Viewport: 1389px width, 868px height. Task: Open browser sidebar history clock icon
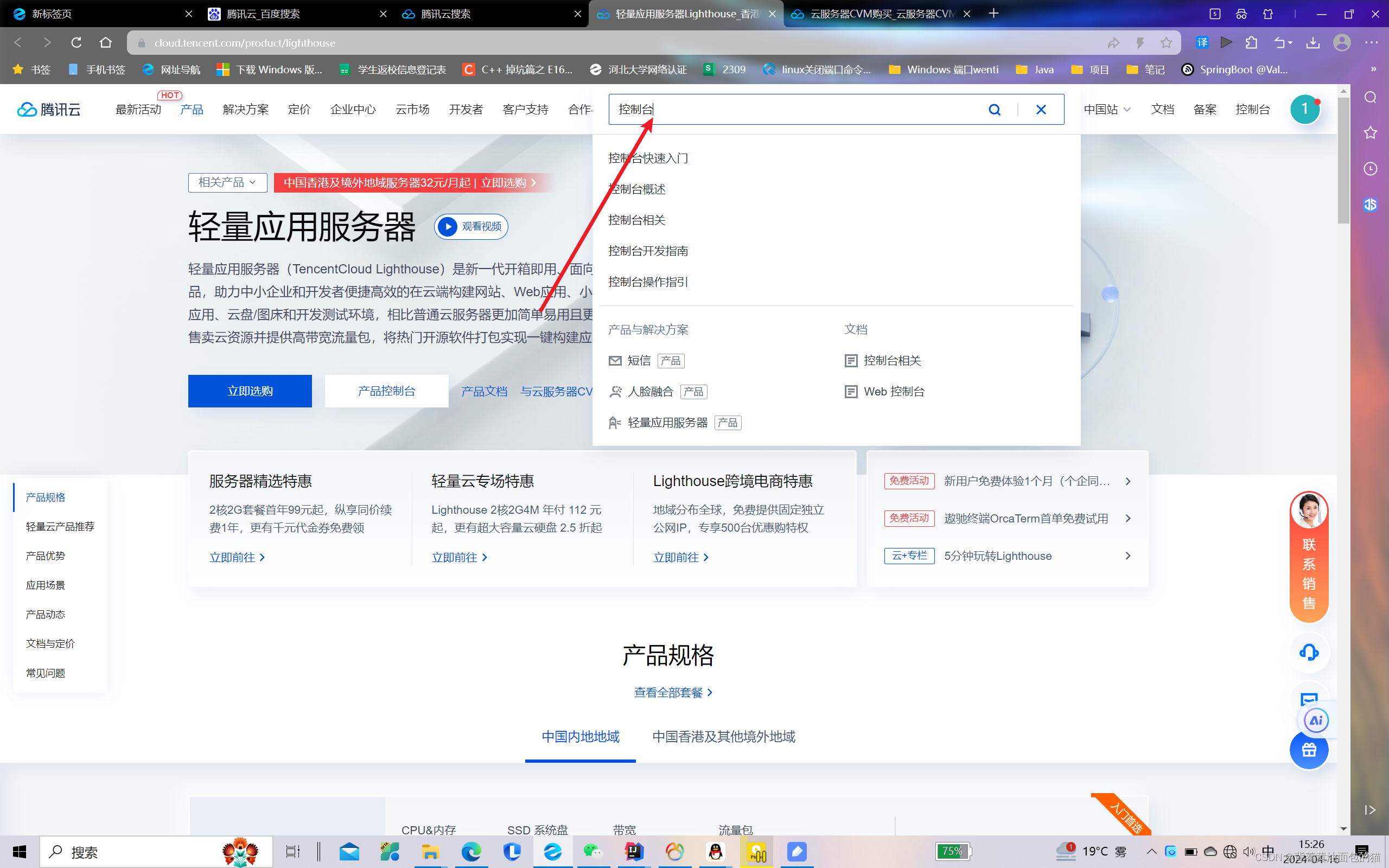[1371, 169]
